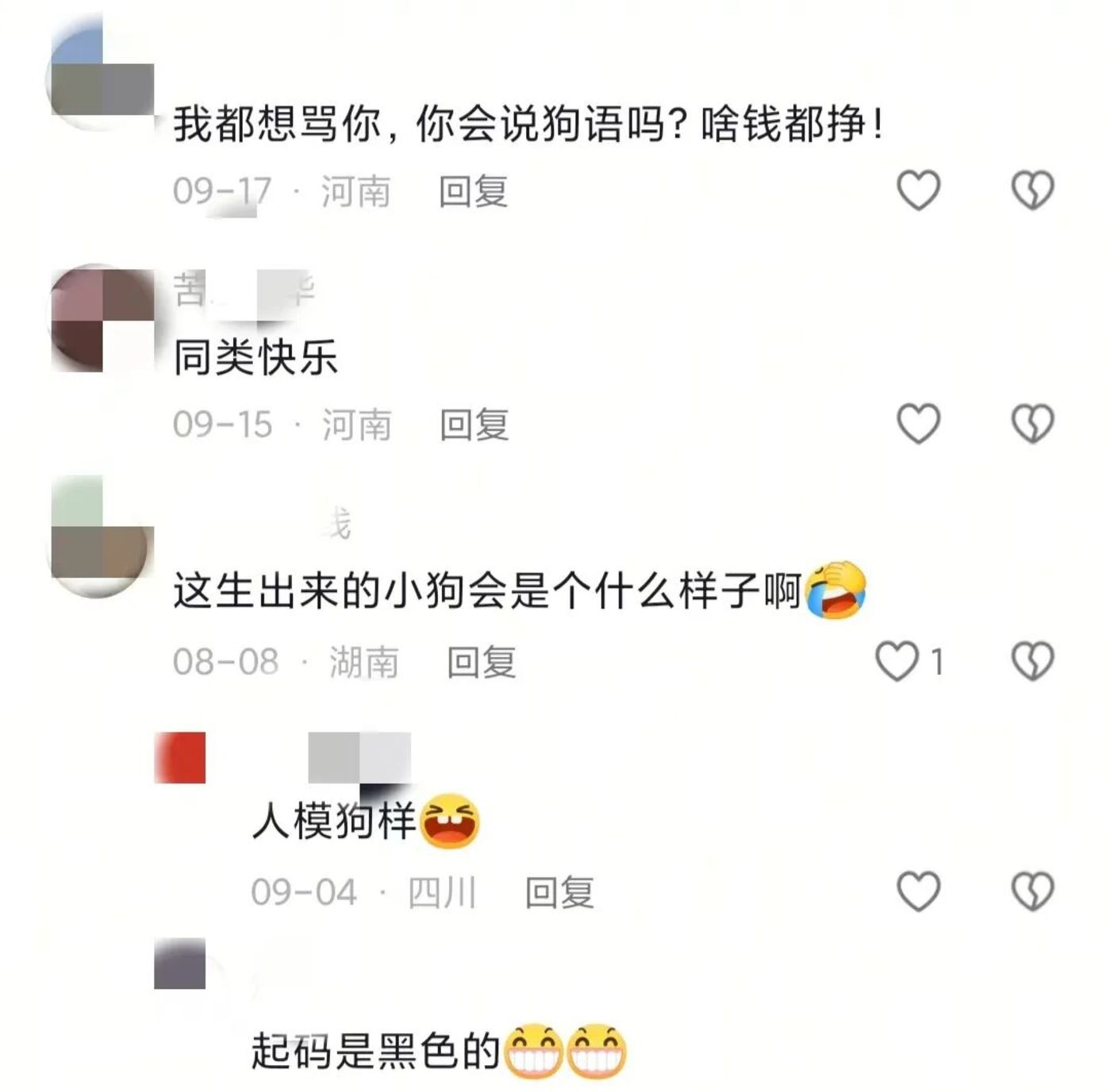Viewport: 1110px width, 1092px height.
Task: Open avatar of the 同类快乐 commenter
Action: tap(102, 320)
